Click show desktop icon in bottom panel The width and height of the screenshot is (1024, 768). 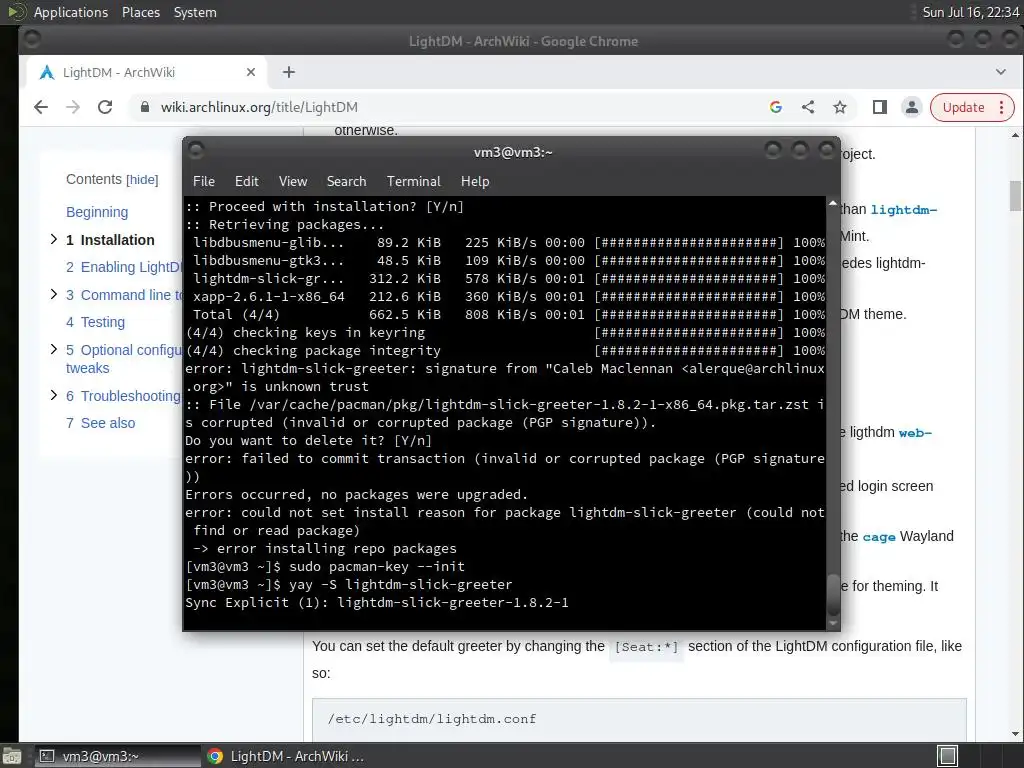pyautogui.click(x=11, y=756)
